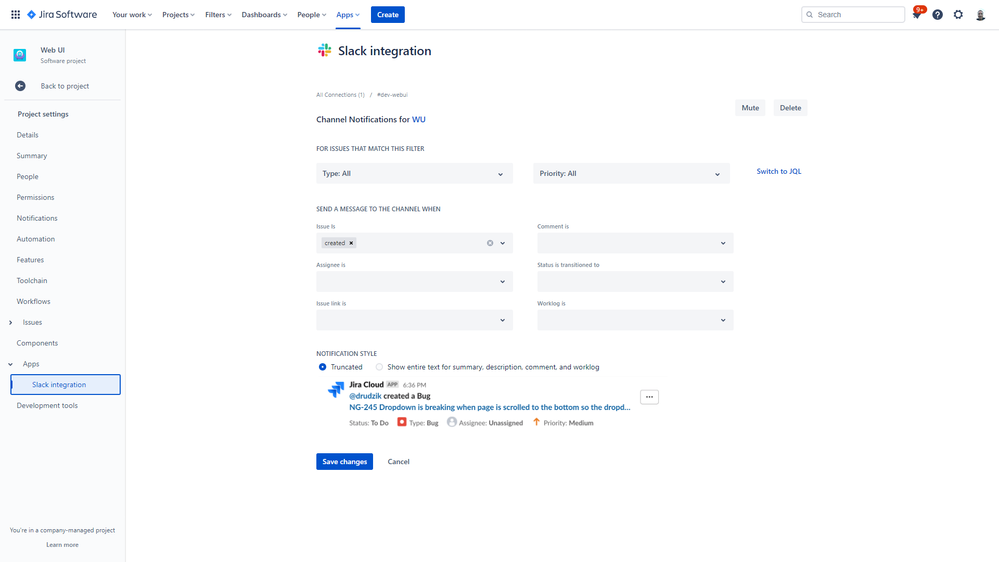999x562 pixels.
Task: Open the Issue link is dropdown
Action: pyautogui.click(x=414, y=320)
